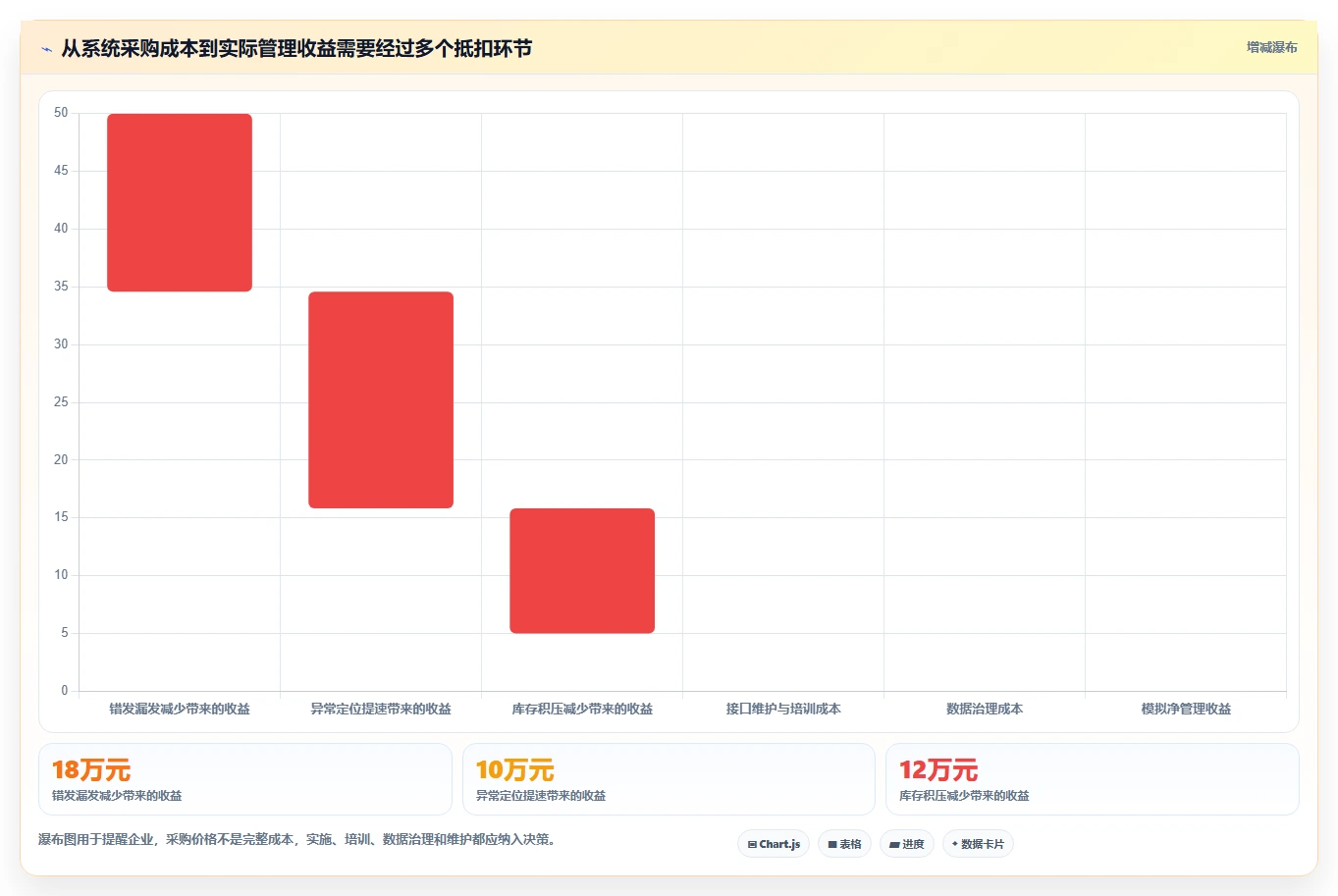Select the 进度 chip
The height and width of the screenshot is (896, 1338).
coord(907,844)
